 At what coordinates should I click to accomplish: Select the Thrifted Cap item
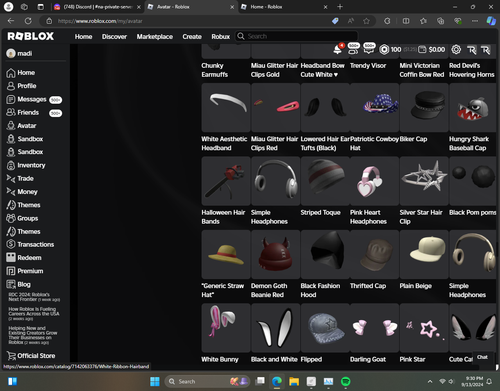click(x=374, y=254)
